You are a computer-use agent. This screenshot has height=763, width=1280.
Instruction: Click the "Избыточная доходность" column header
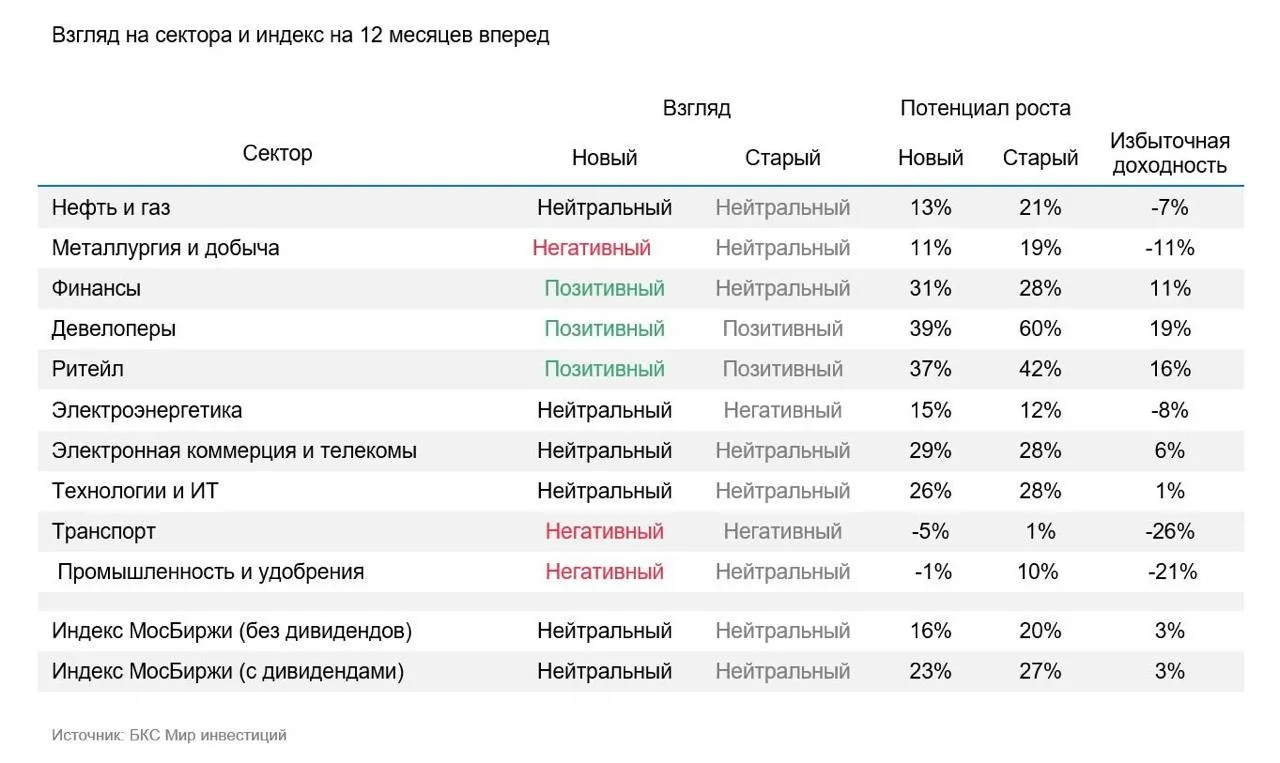[1169, 153]
